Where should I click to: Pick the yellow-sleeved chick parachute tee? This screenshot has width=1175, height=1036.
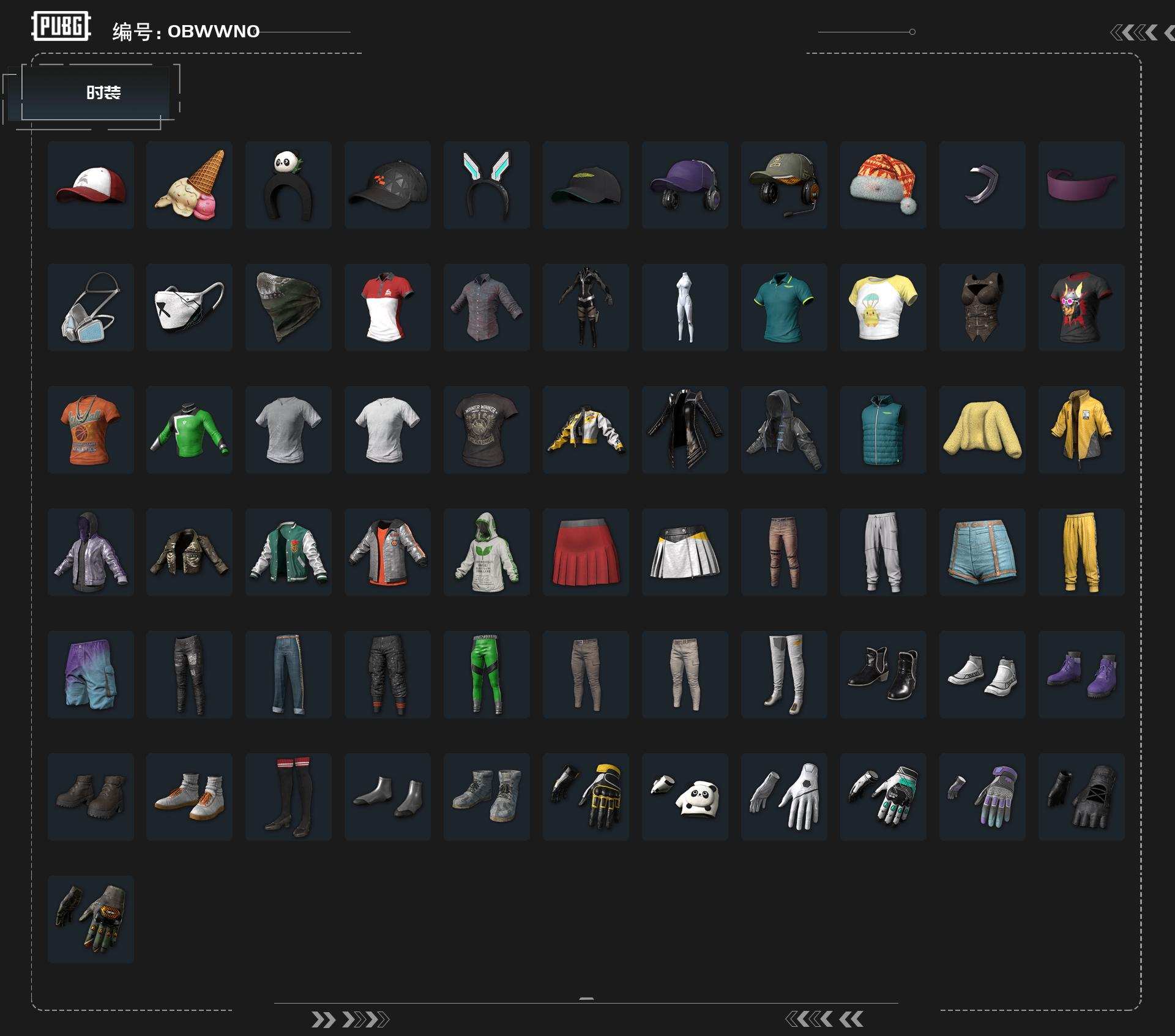pos(883,307)
